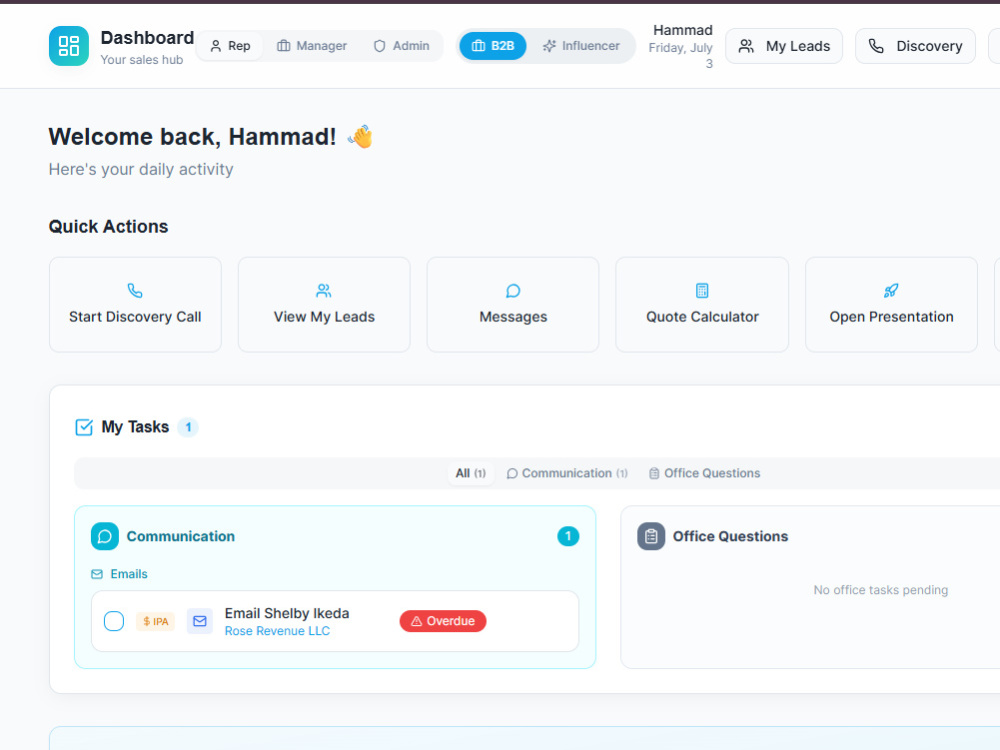Click the phone icon in Discovery button
Viewport: 1000px width, 750px height.
click(876, 46)
